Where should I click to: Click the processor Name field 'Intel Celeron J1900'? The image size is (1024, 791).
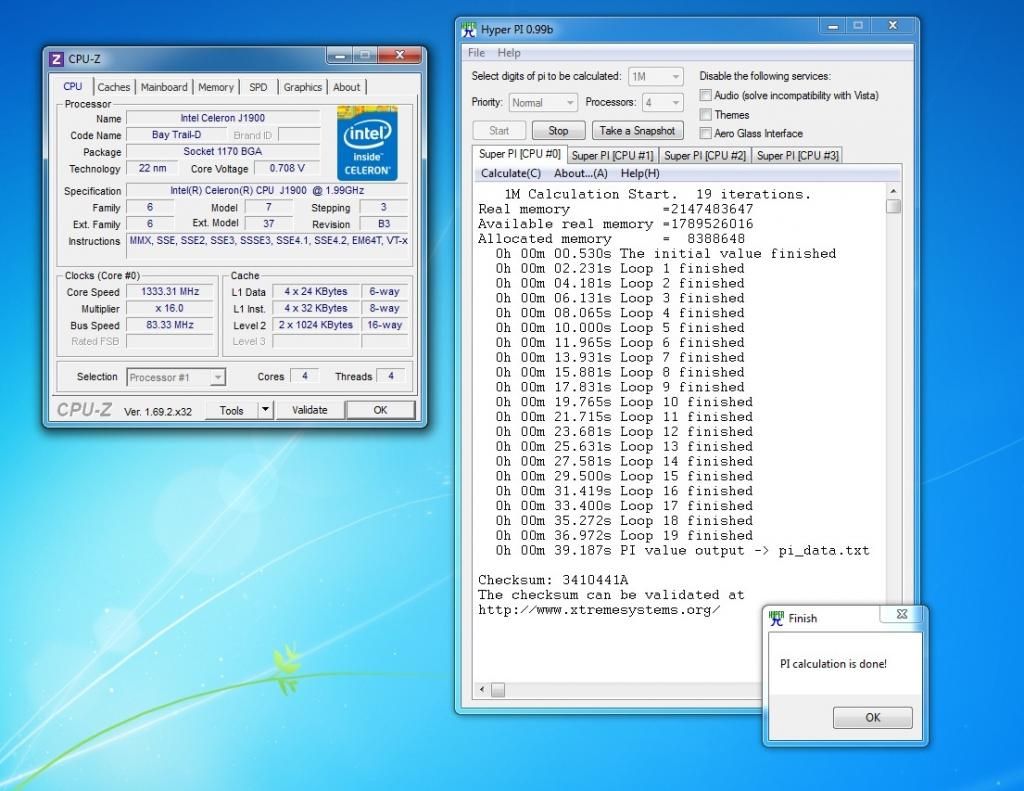point(223,118)
